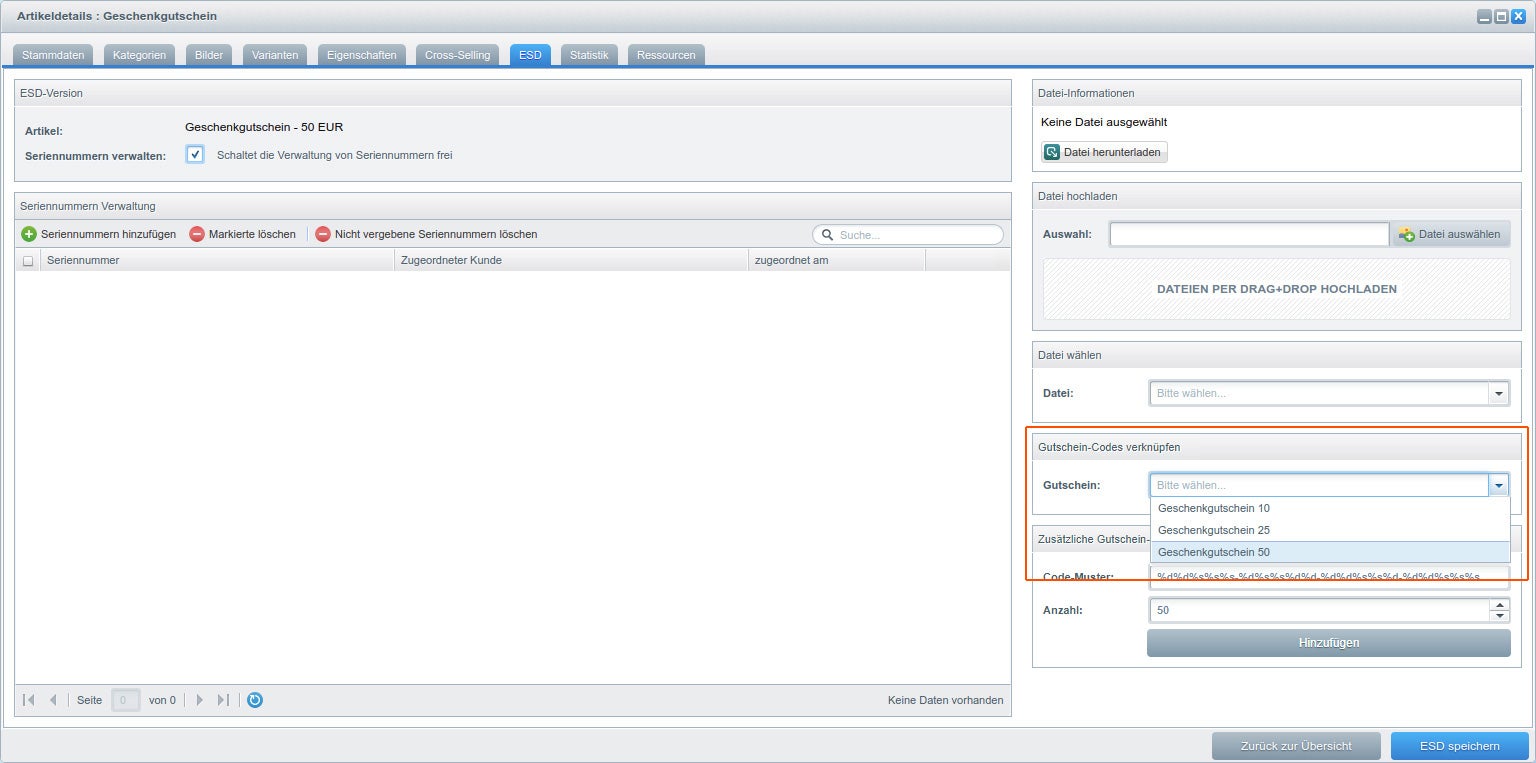
Task: Select Geschenkgutschein 25 from the list
Action: tap(1330, 530)
